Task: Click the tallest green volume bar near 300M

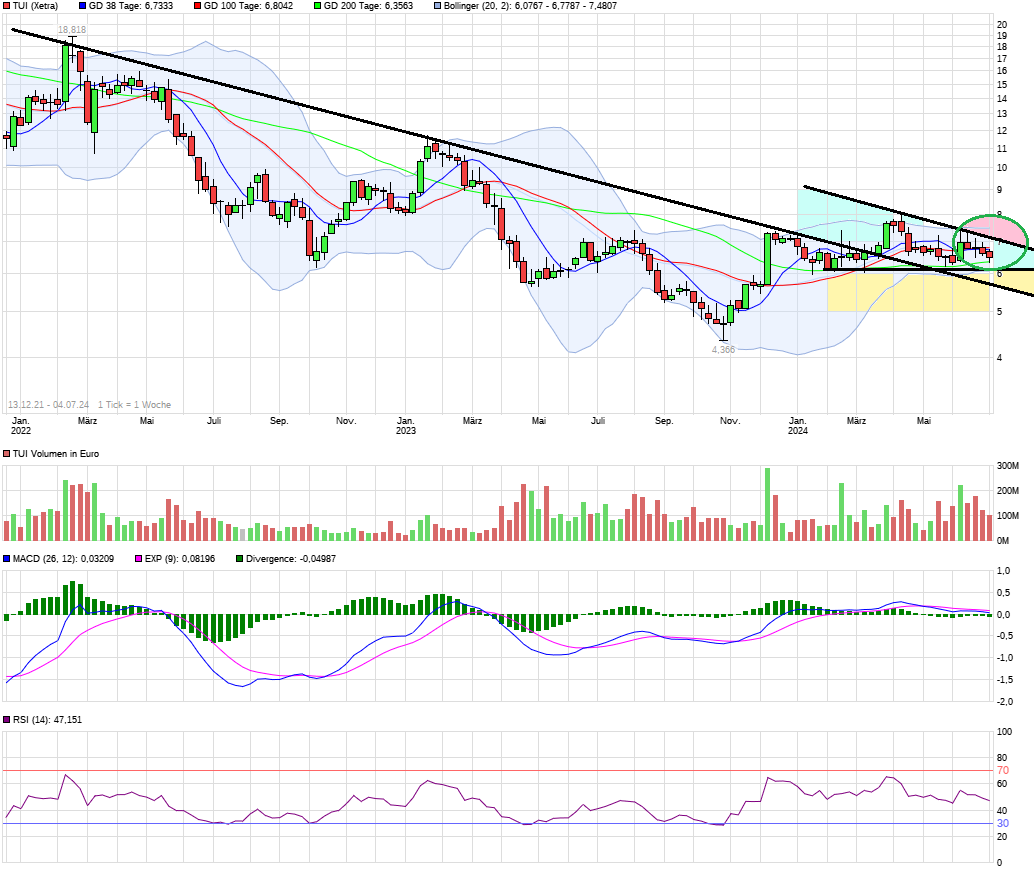Action: coord(768,504)
